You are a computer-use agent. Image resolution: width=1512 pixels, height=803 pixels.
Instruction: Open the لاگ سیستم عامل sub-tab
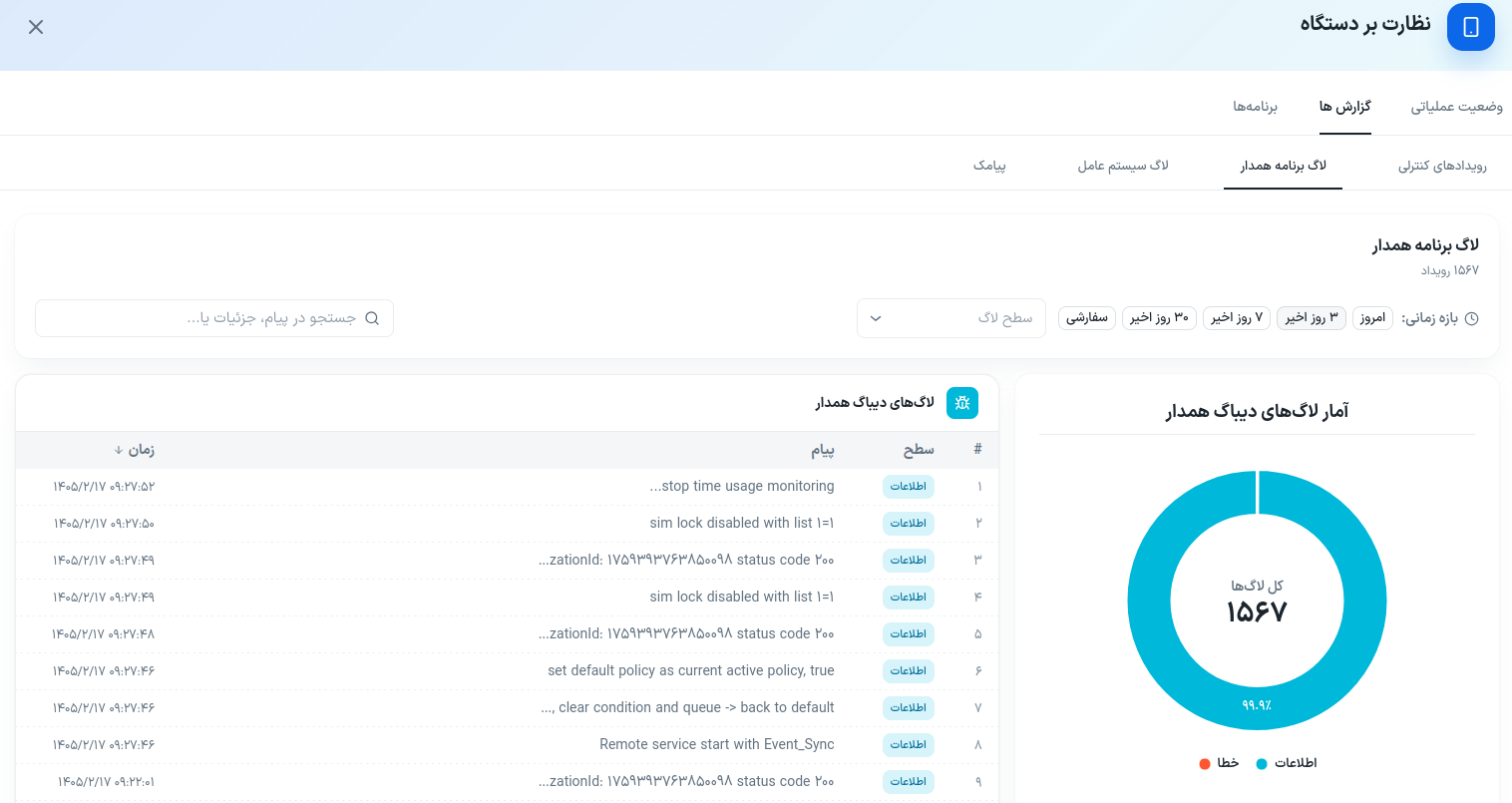(x=1123, y=166)
